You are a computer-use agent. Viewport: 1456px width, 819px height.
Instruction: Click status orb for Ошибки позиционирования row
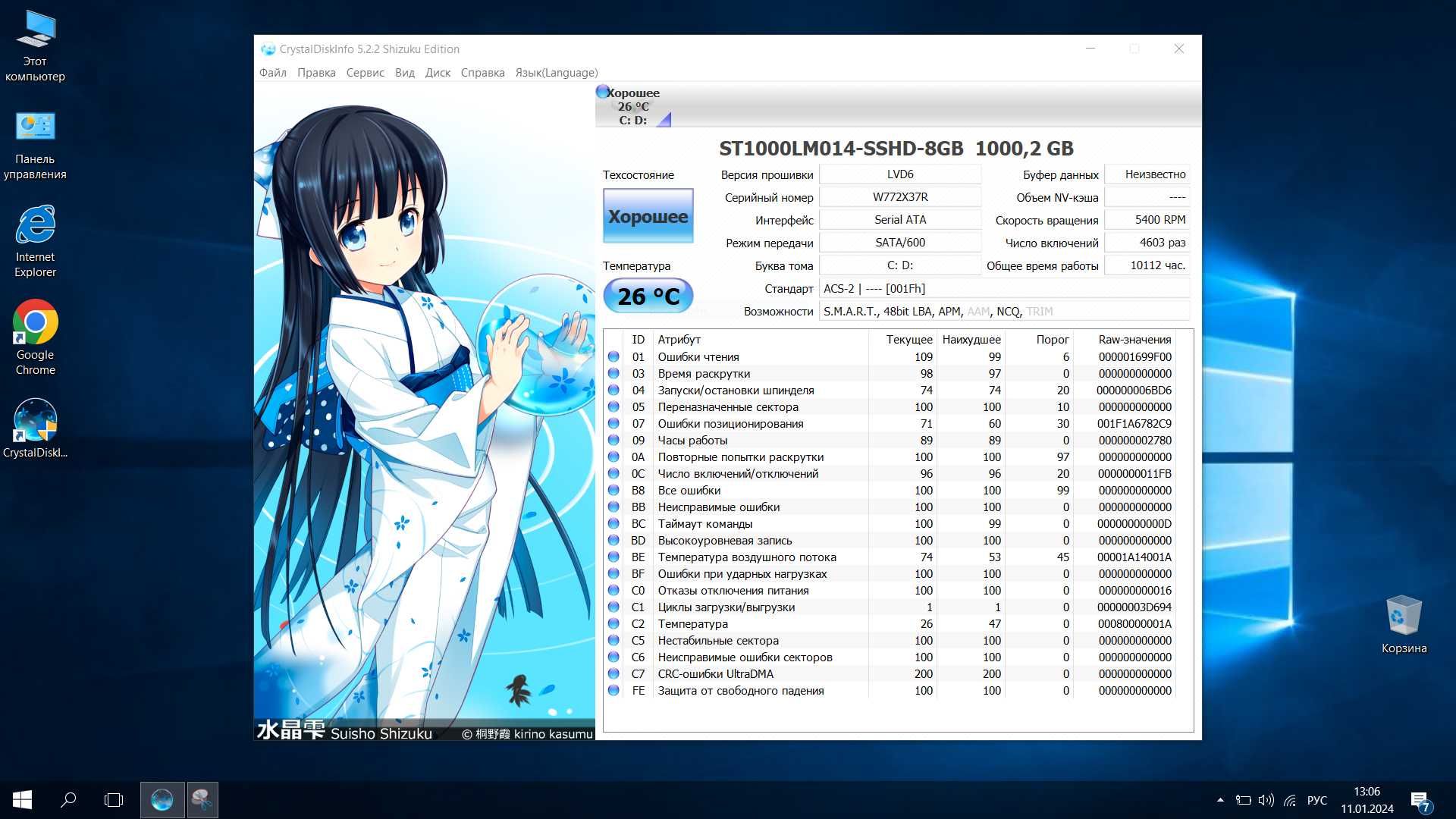[x=613, y=424]
